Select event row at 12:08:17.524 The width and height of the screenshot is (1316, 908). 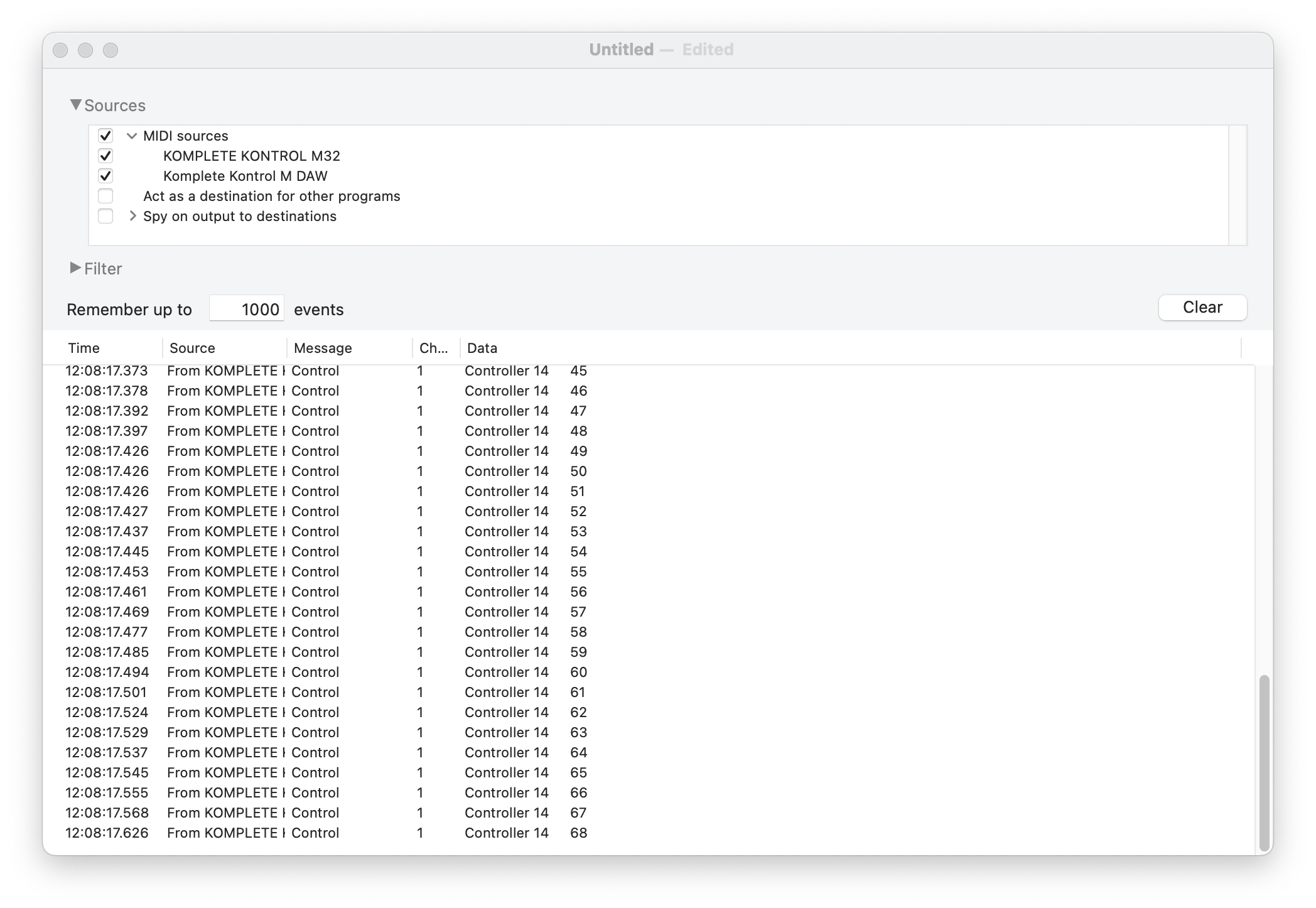pyautogui.click(x=649, y=712)
